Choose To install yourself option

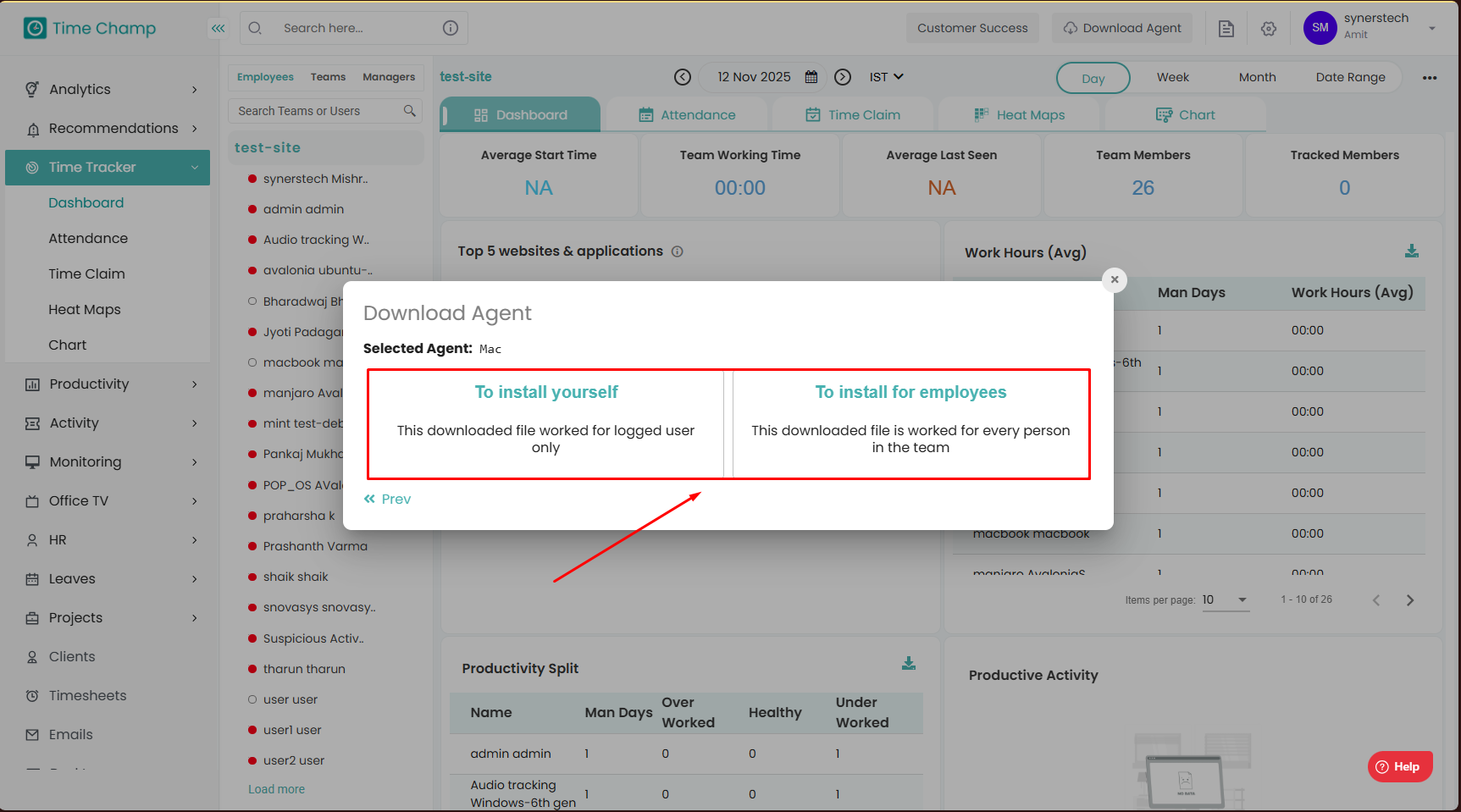pos(545,424)
